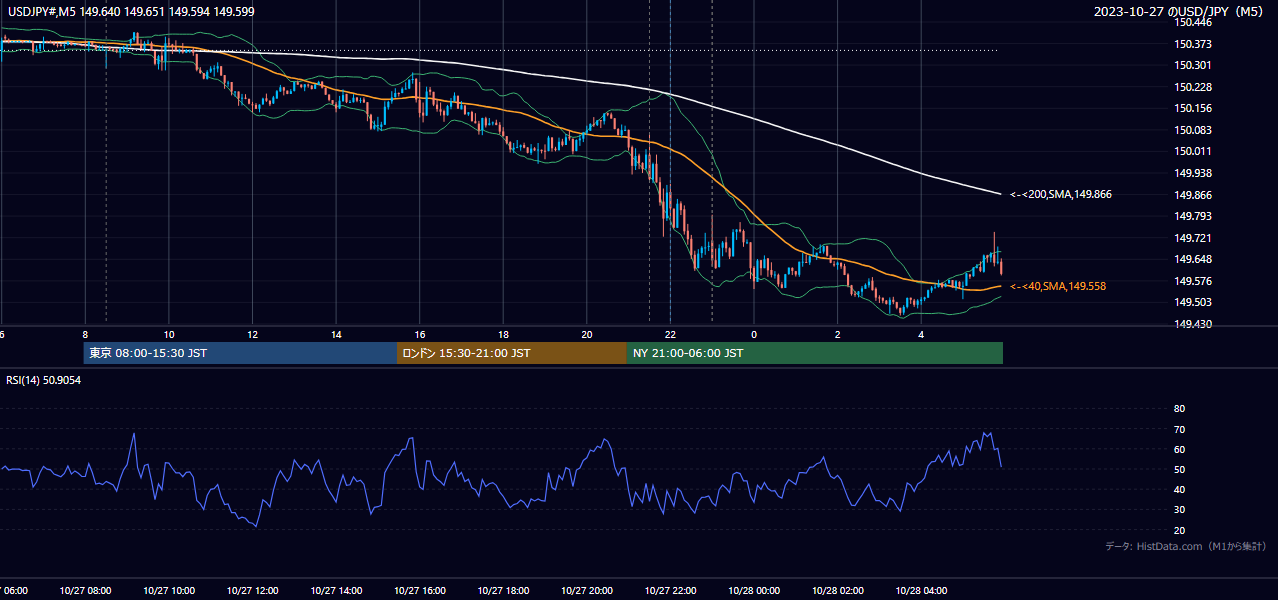Click hour tick label 12 under price chart
Image resolution: width=1278 pixels, height=600 pixels.
253,334
